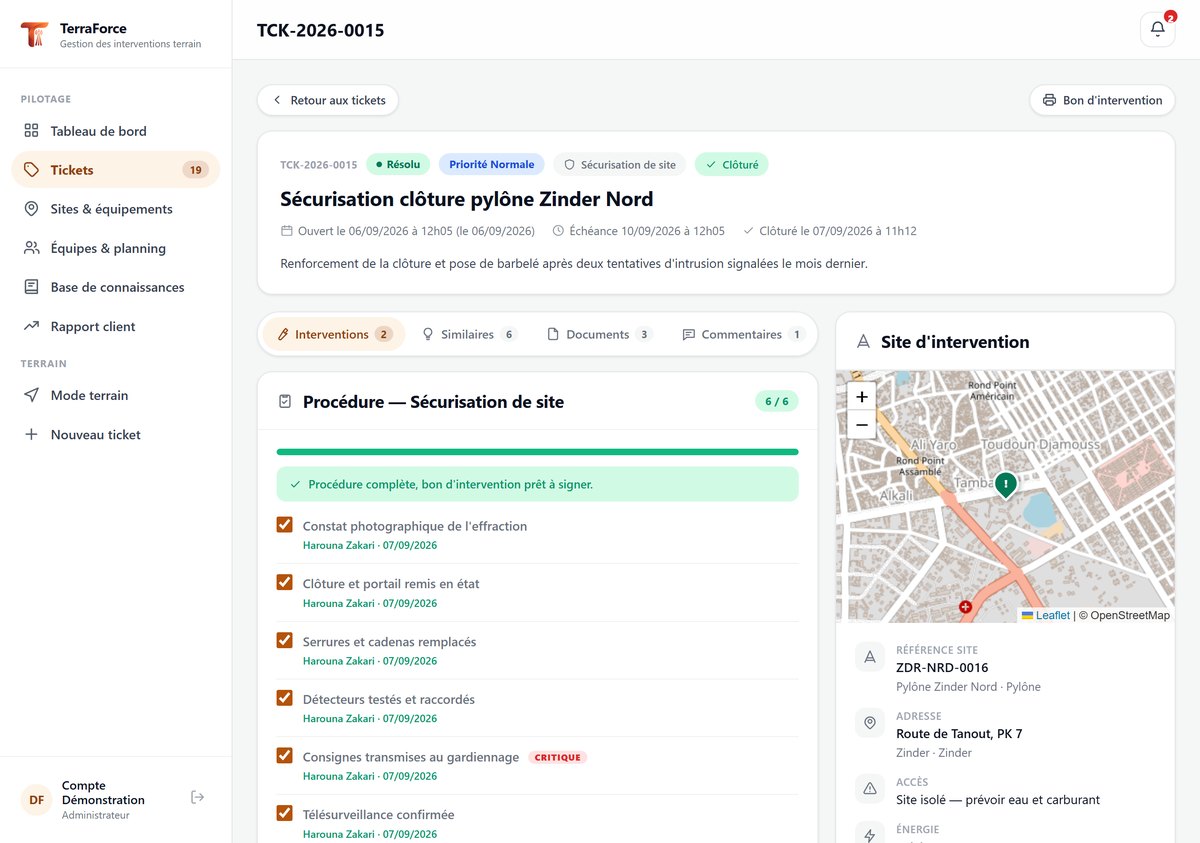Print the Bon d'intervention

1102,100
